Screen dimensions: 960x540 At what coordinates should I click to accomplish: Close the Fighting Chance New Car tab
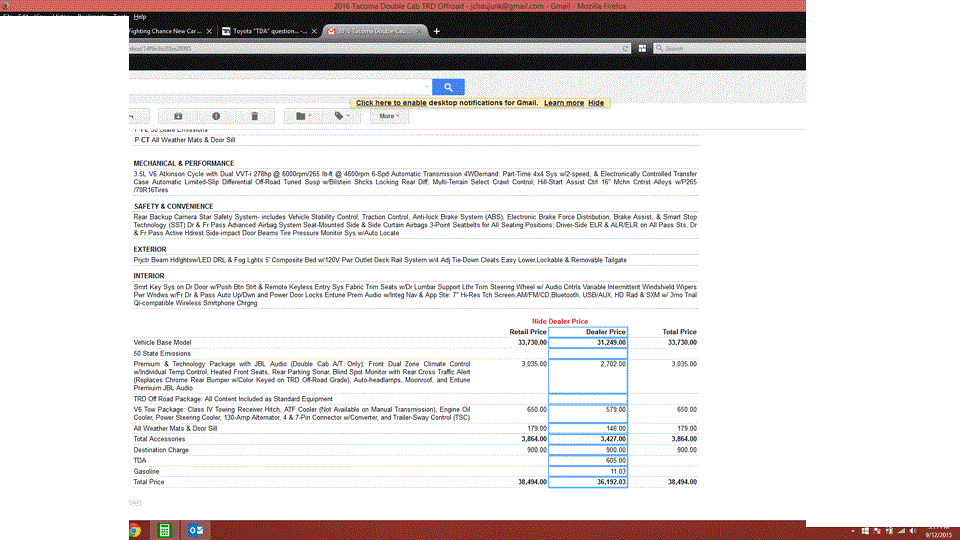pos(209,31)
